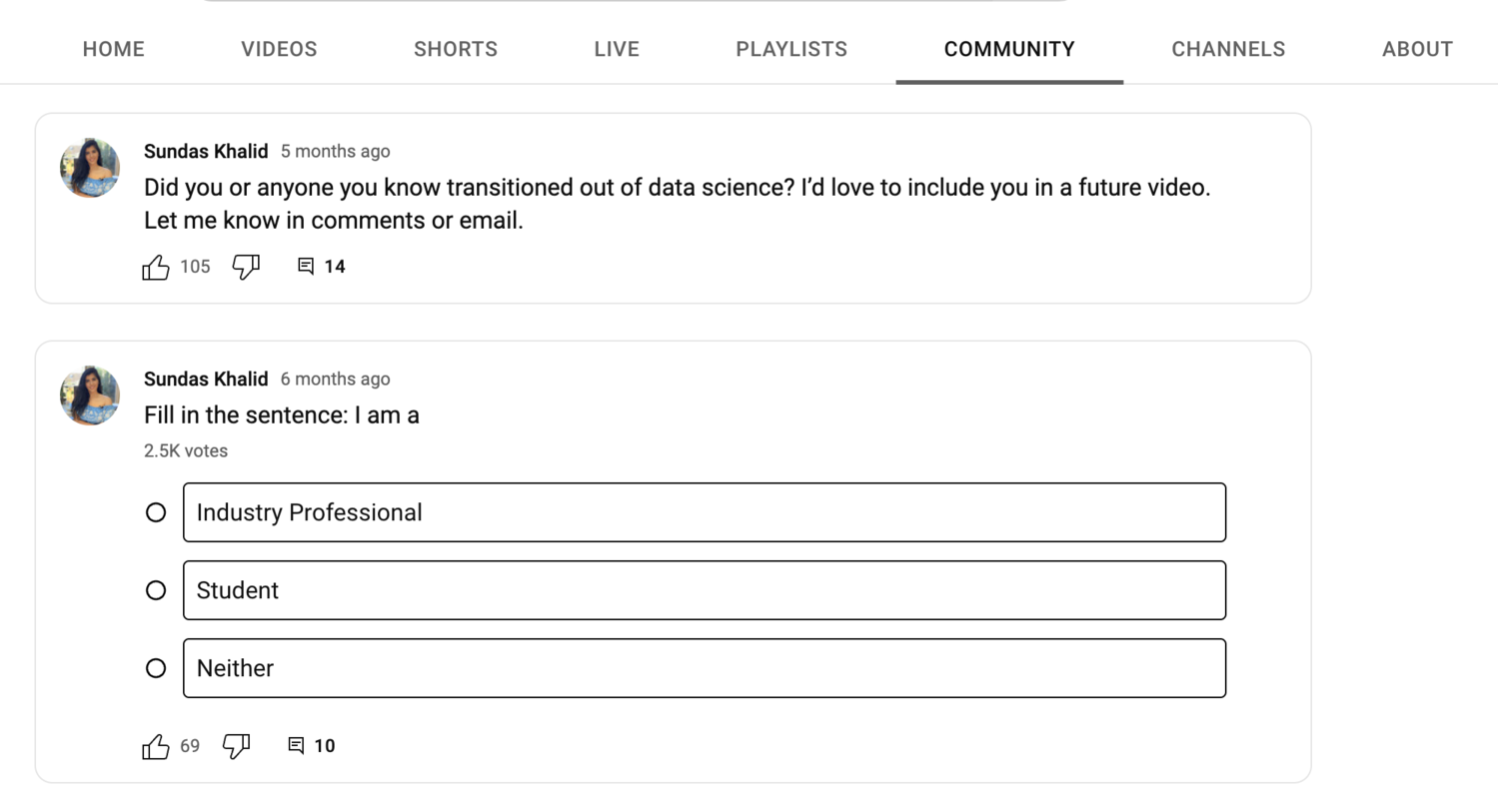Viewport: 1498px width, 812px height.
Task: Open the SHORTS tab
Action: pyautogui.click(x=455, y=48)
